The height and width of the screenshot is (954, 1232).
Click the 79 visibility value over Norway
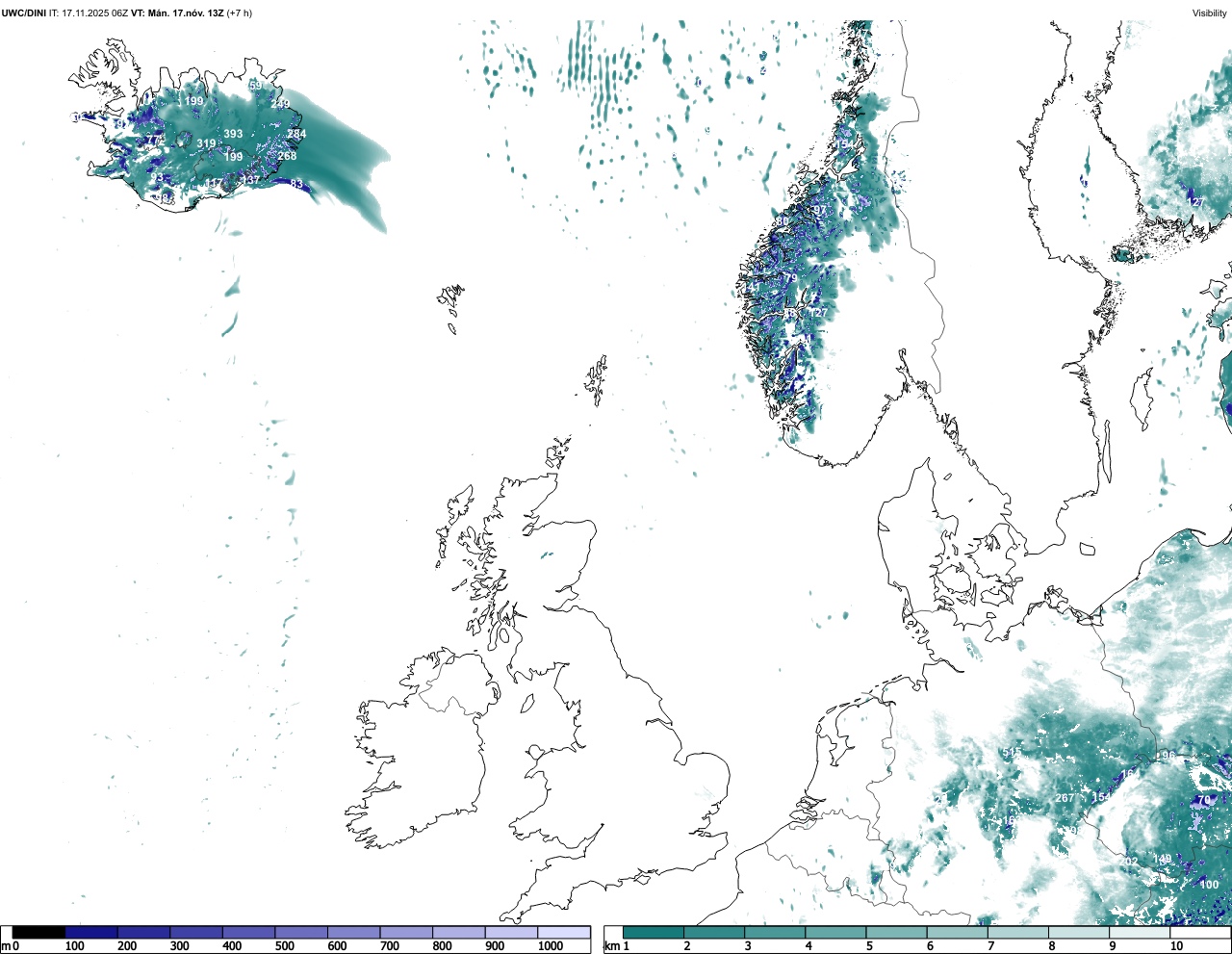(790, 277)
